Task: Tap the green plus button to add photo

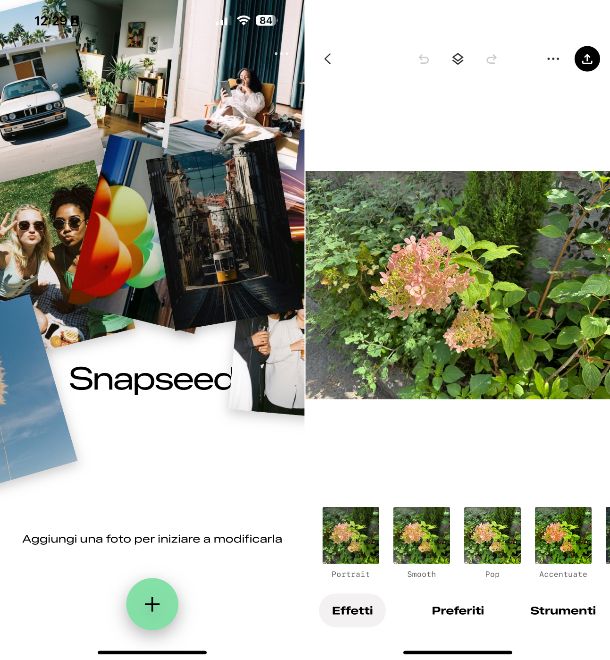Action: click(x=152, y=604)
